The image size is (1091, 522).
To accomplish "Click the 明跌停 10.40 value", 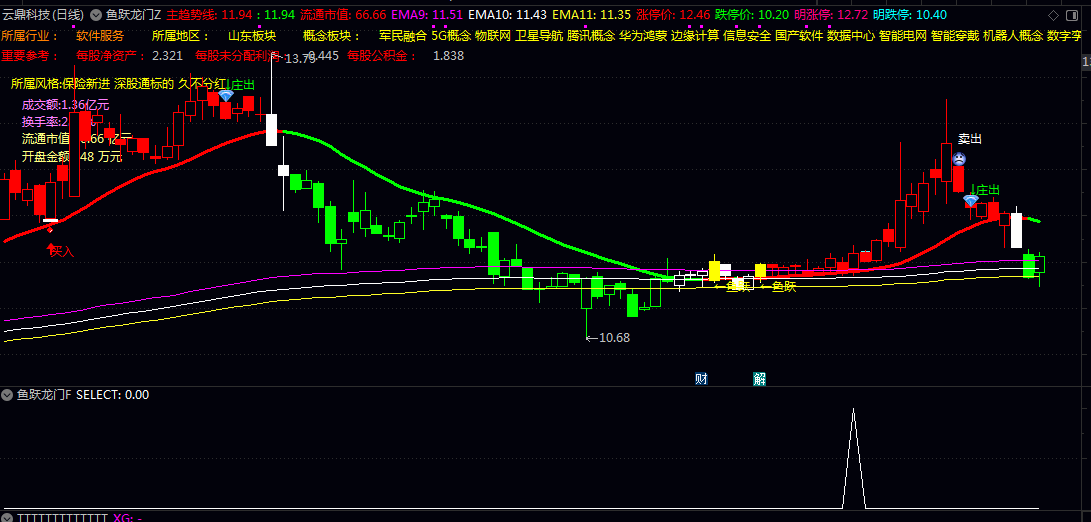I will coord(909,15).
